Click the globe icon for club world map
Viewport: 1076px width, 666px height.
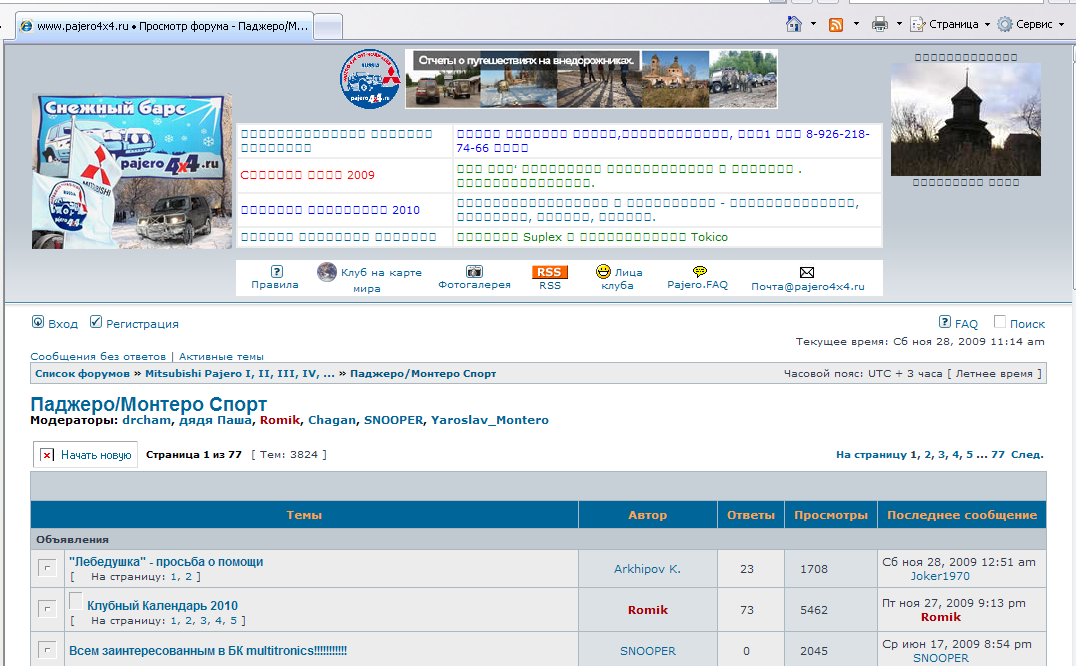327,272
